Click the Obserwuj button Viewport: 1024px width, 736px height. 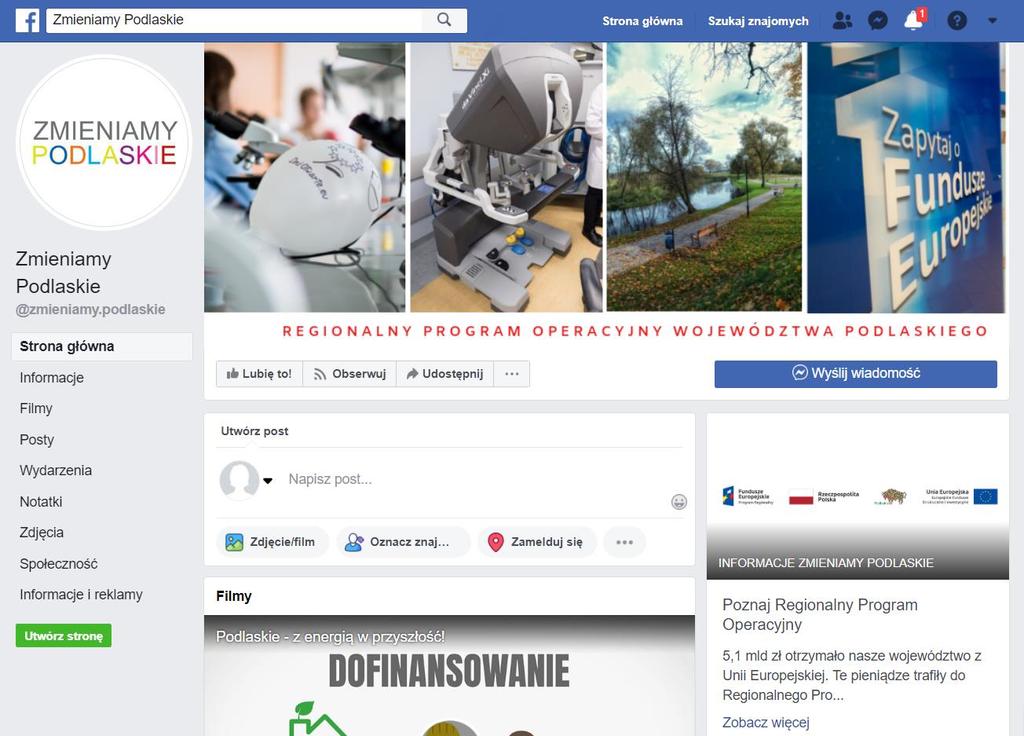point(349,374)
